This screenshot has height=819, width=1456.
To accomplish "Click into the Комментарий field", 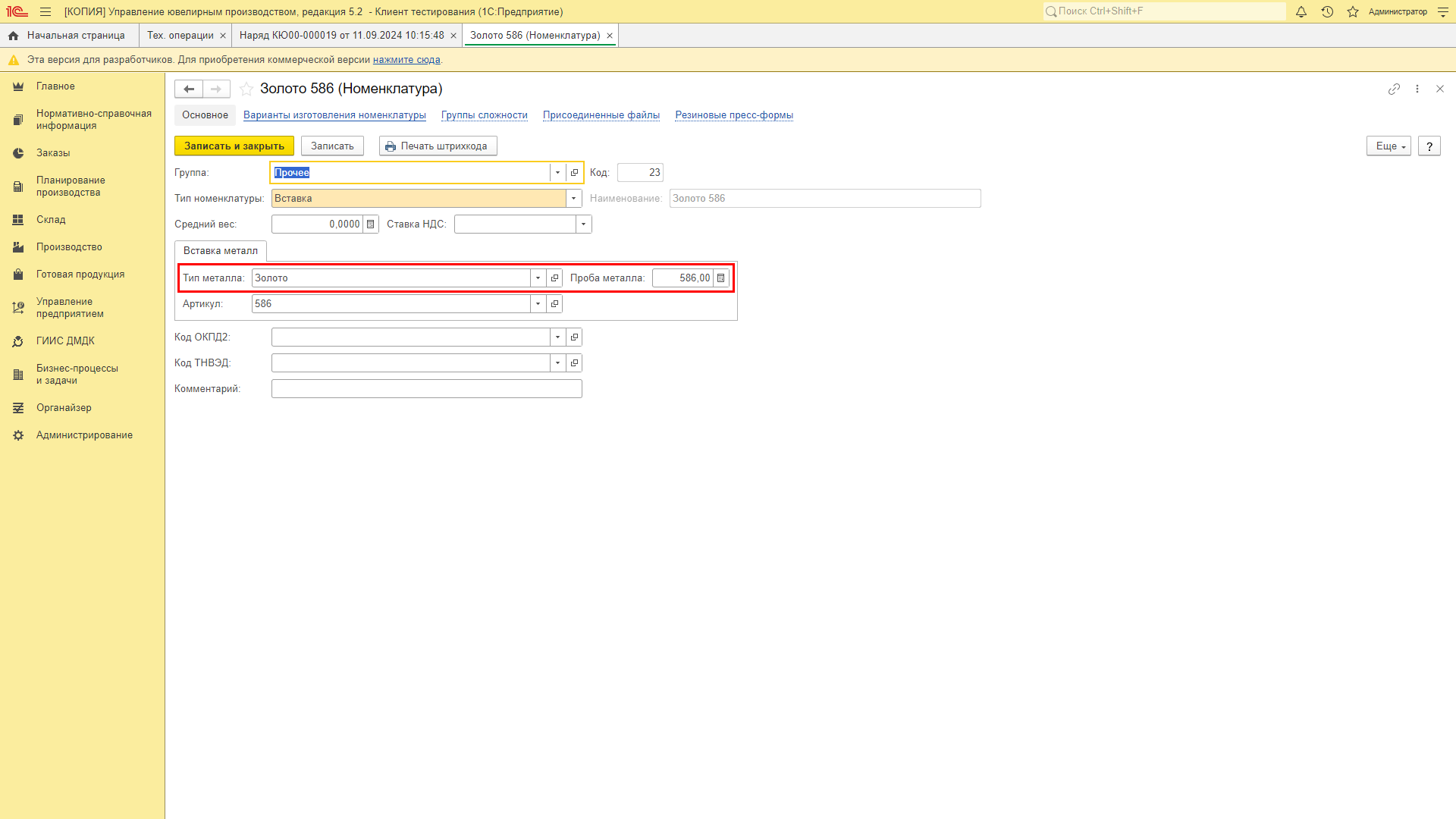I will click(x=427, y=388).
